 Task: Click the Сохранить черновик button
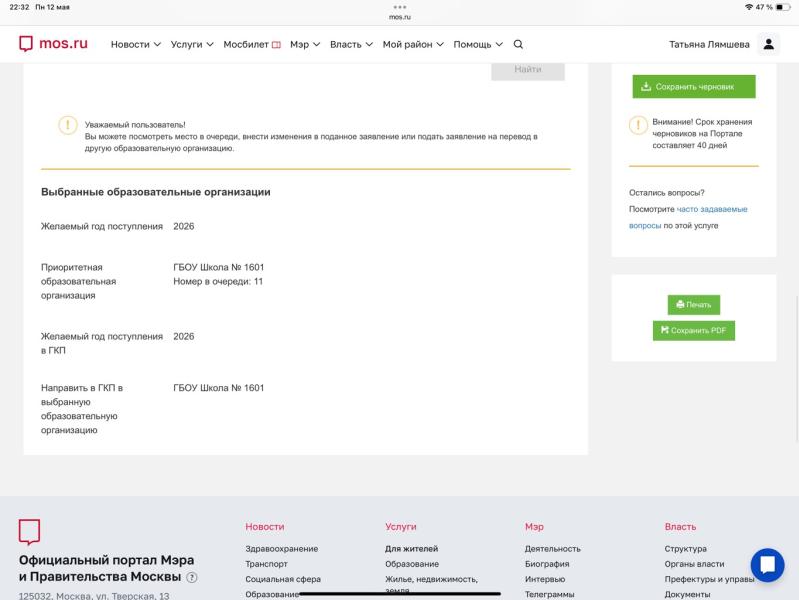click(x=694, y=87)
